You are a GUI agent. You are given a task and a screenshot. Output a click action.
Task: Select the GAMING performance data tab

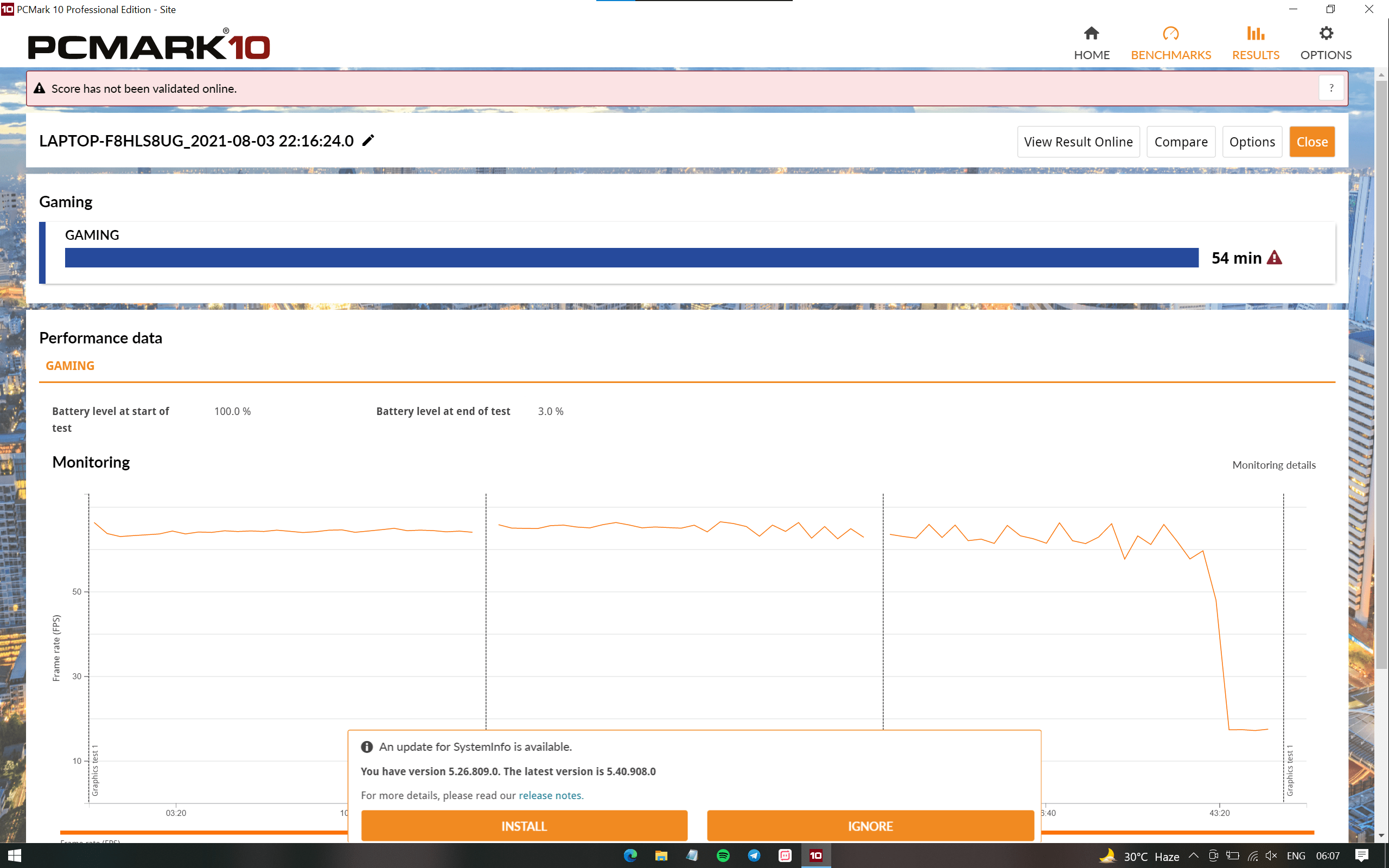tap(70, 366)
